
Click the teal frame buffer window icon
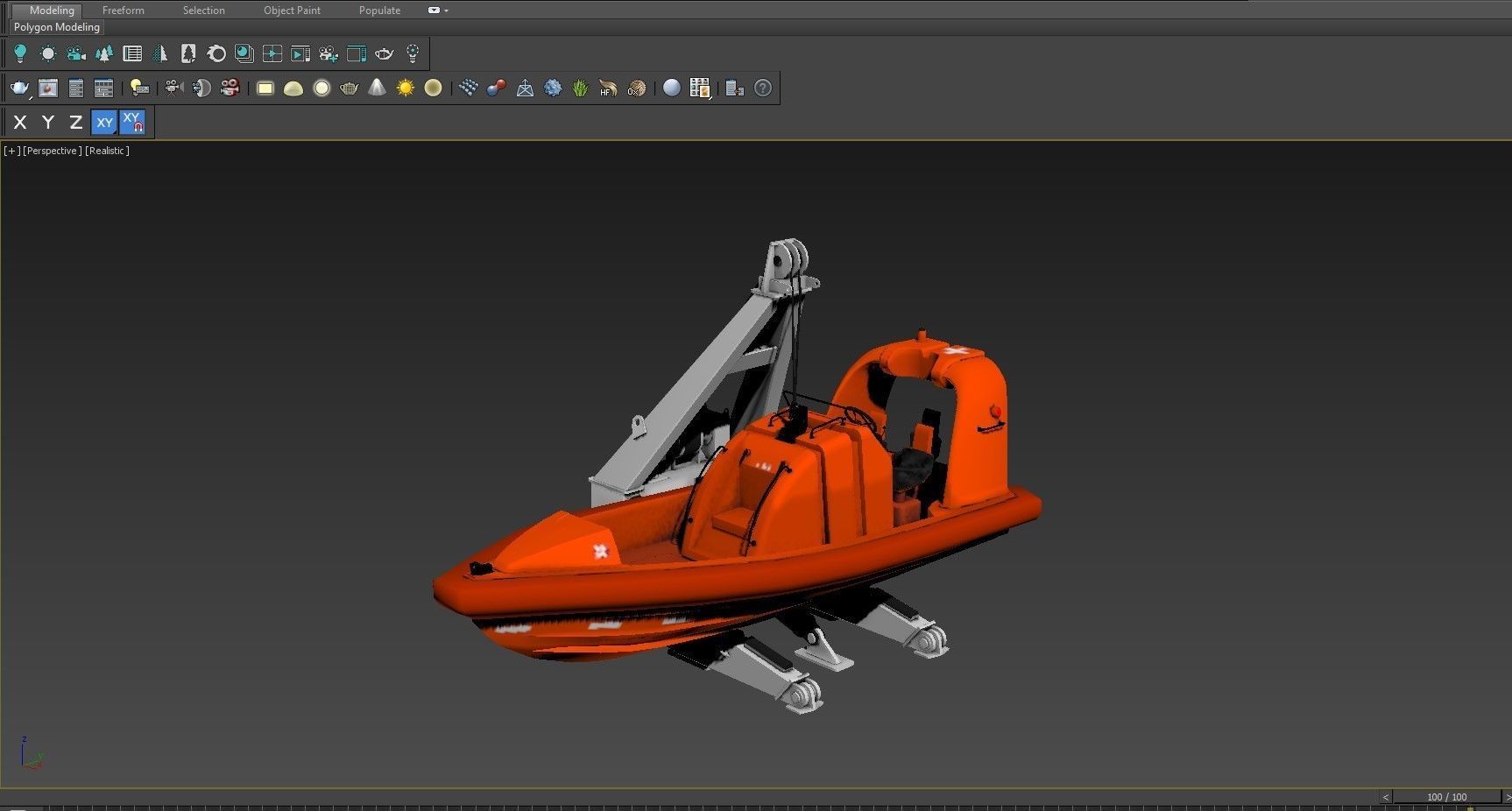(x=357, y=53)
